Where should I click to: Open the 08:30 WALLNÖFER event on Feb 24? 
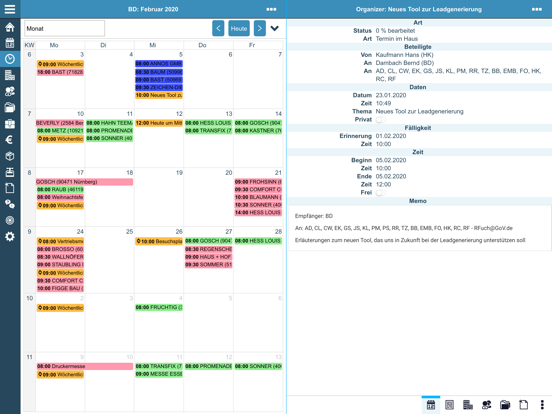click(x=60, y=257)
